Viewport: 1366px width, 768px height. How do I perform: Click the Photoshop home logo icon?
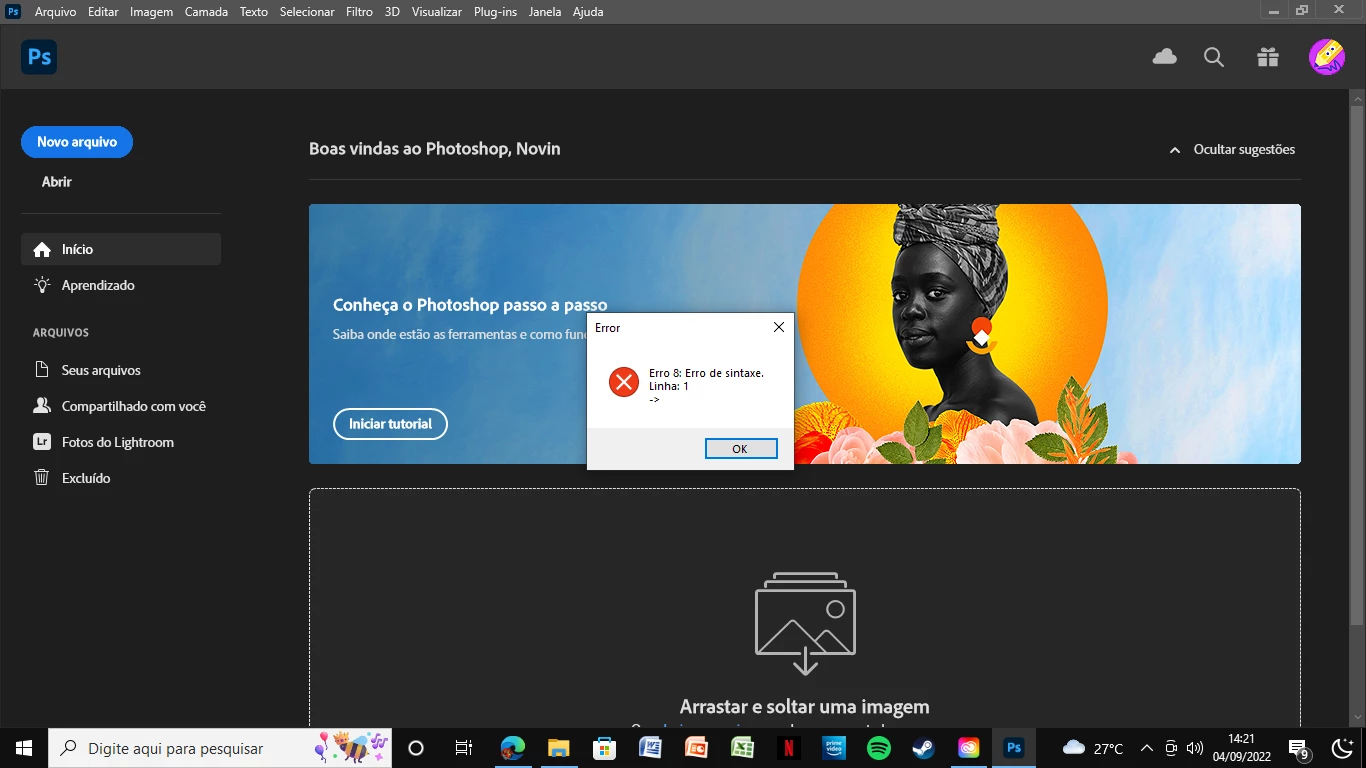click(39, 57)
